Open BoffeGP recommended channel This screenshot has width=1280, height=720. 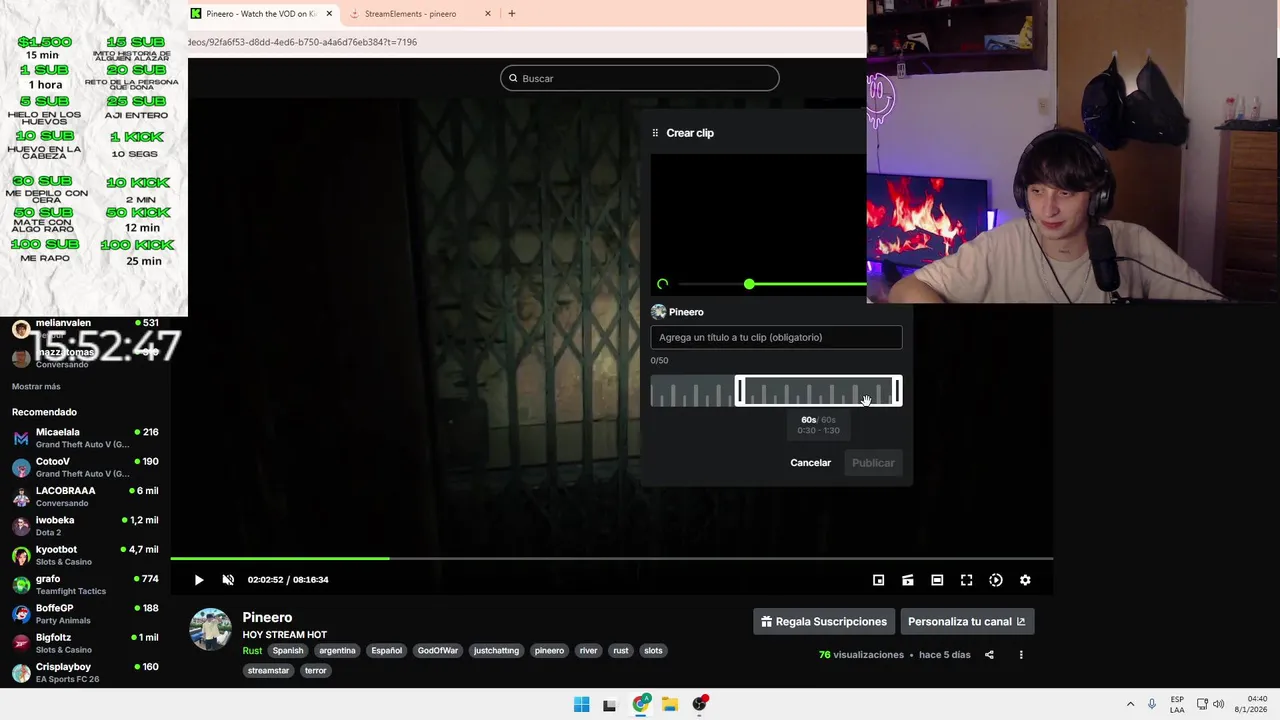coord(85,614)
